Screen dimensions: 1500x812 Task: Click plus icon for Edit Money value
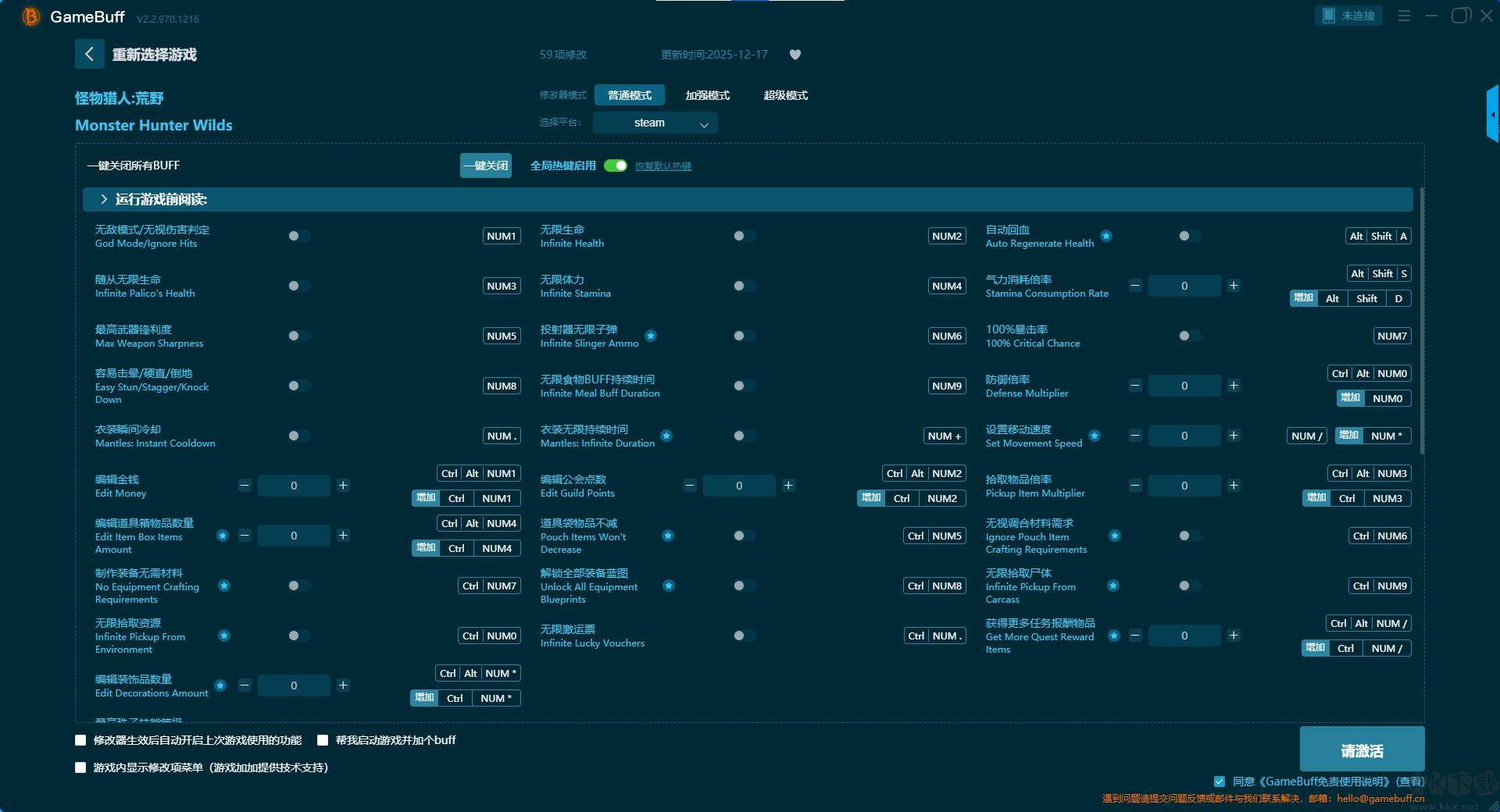tap(343, 486)
